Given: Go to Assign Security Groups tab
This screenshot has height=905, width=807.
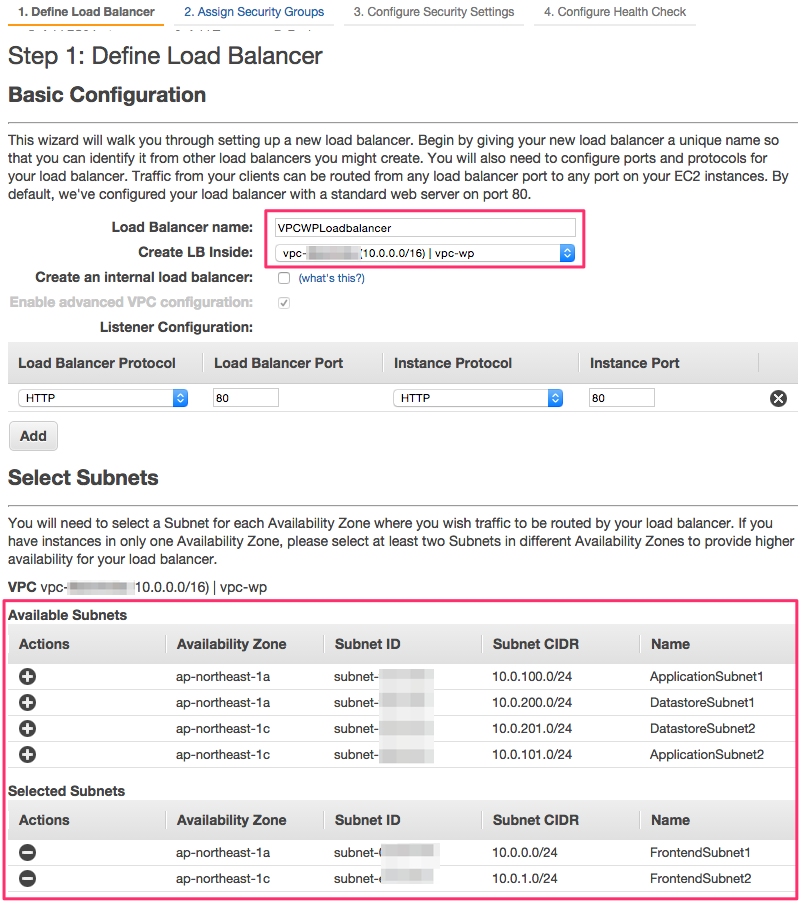Looking at the screenshot, I should [254, 12].
